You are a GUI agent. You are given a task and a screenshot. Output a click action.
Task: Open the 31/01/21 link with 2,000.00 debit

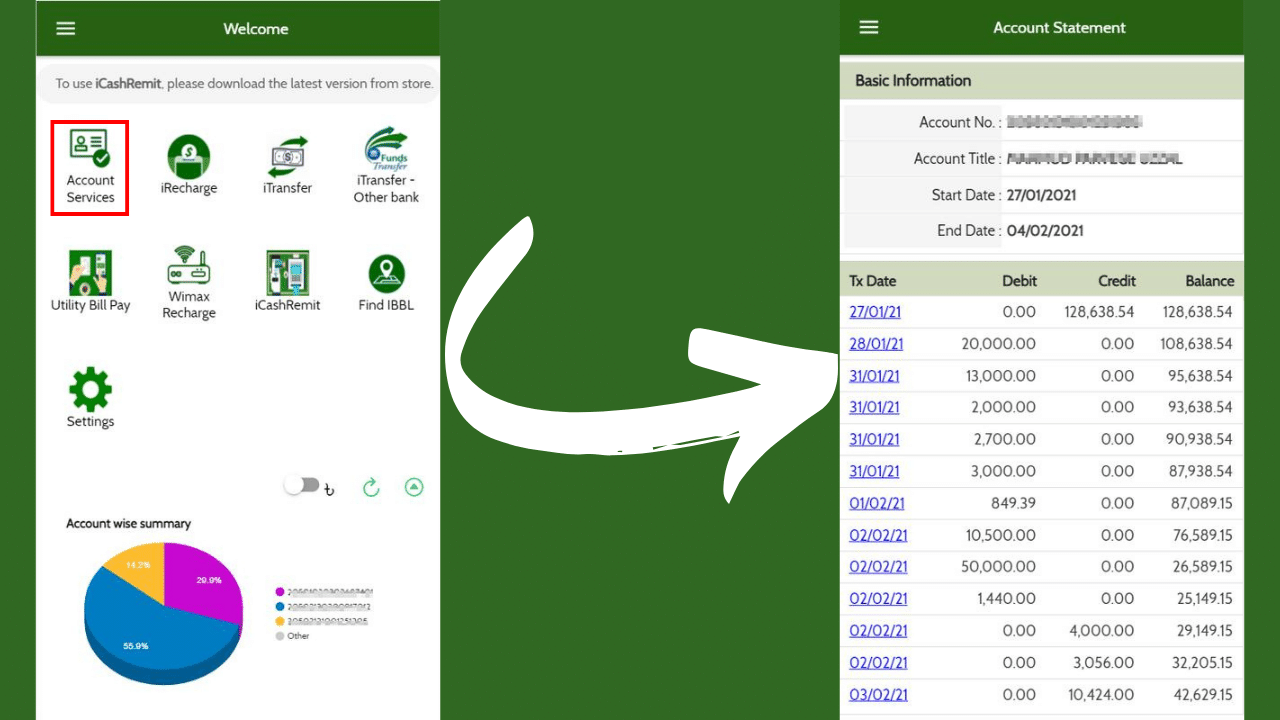[x=874, y=407]
